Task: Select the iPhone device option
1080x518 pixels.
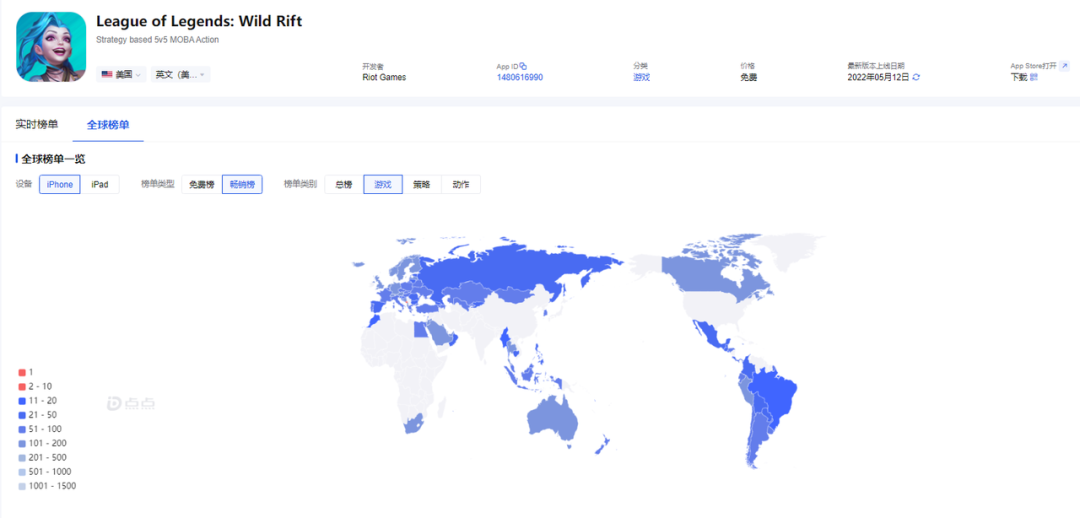Action: click(60, 185)
